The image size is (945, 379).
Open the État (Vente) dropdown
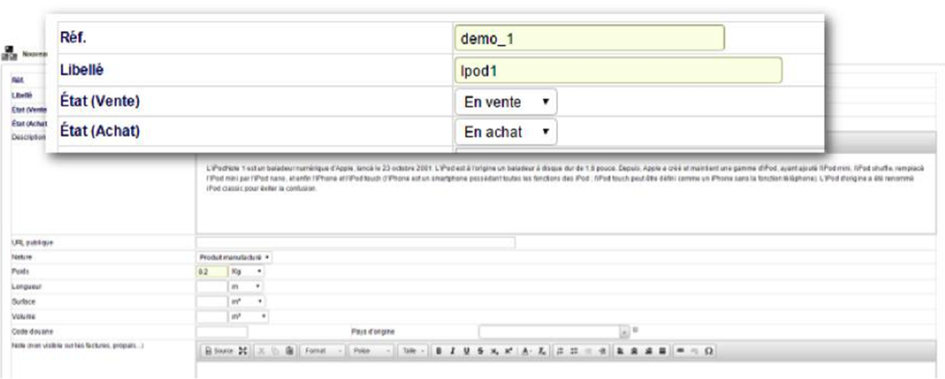pos(506,102)
